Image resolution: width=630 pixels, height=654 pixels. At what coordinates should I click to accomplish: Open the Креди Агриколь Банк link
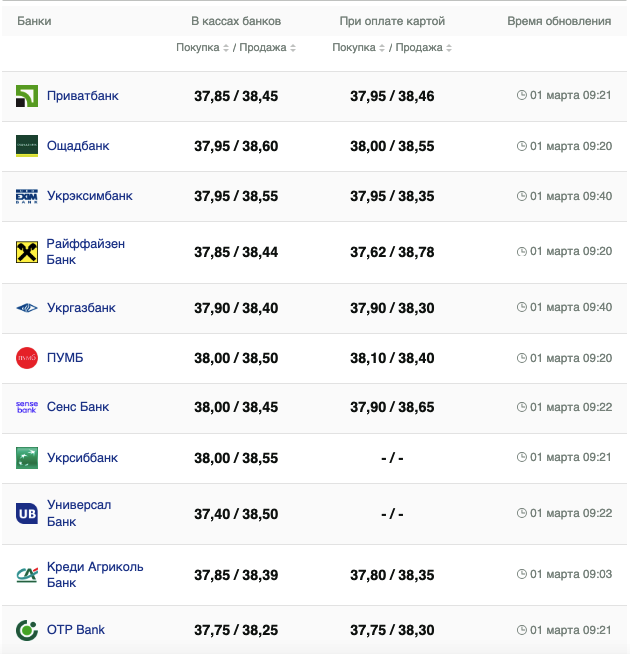(95, 574)
